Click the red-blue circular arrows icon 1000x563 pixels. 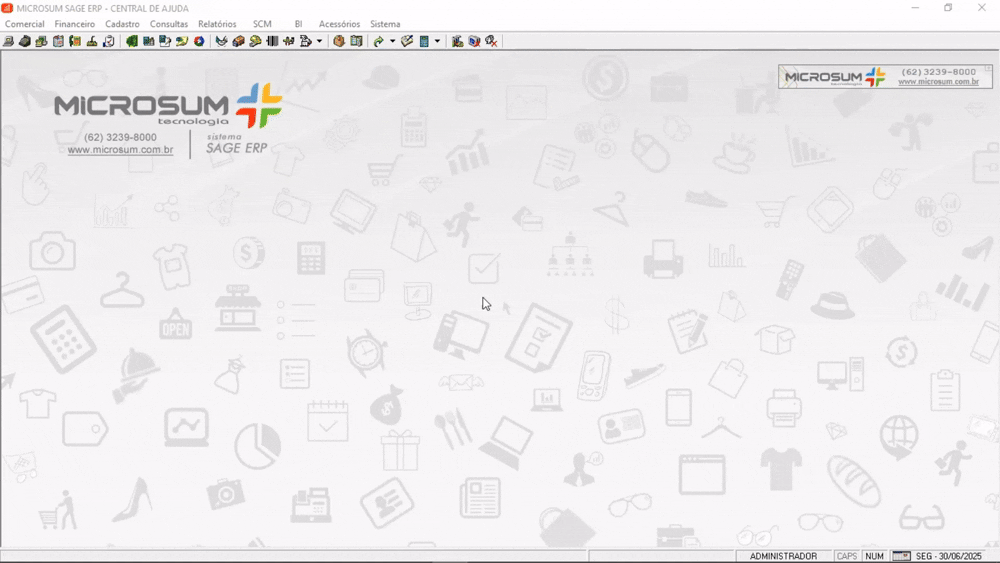(x=199, y=41)
